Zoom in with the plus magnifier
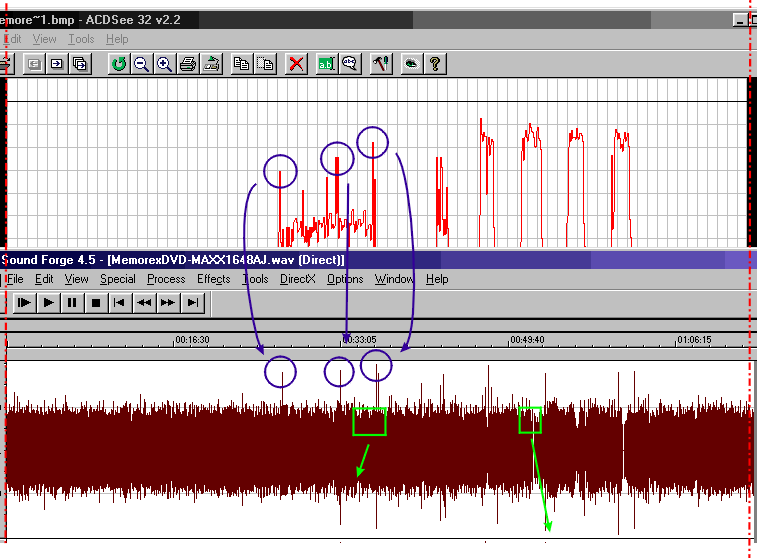 click(x=164, y=64)
